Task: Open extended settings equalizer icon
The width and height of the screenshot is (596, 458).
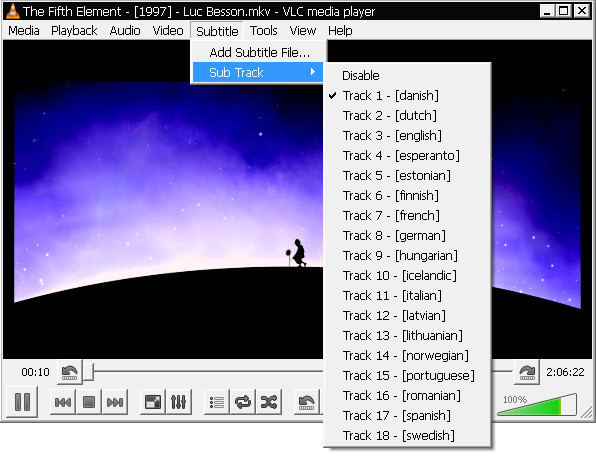Action: coord(179,402)
